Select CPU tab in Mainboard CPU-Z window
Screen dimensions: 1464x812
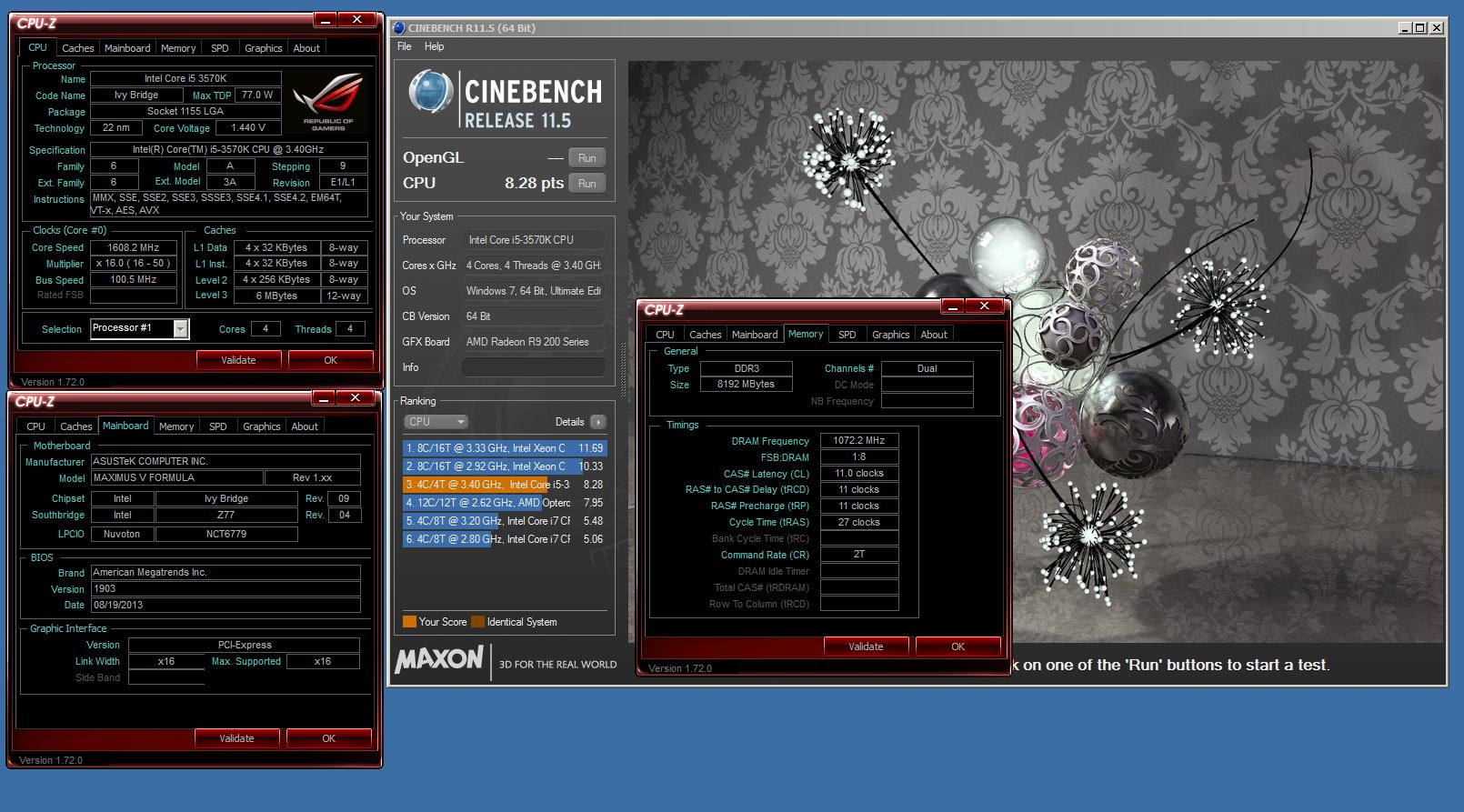36,426
